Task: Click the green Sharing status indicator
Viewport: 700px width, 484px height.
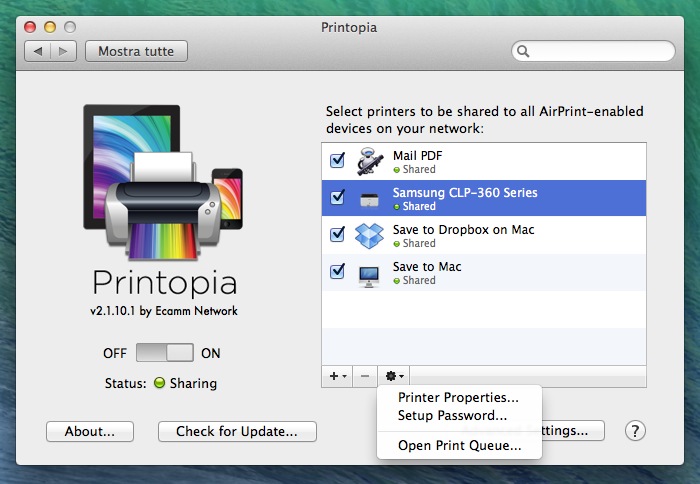Action: (159, 383)
